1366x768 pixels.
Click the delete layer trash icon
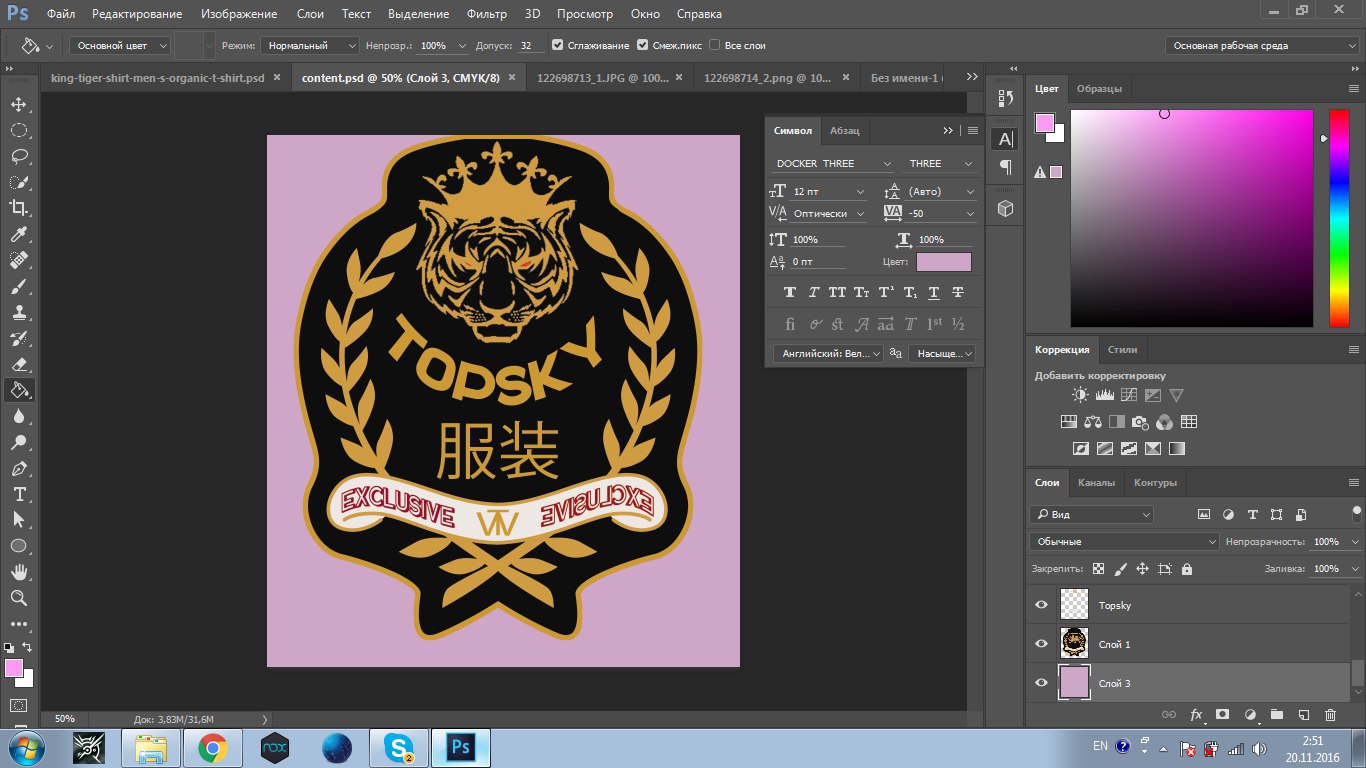coord(1330,715)
